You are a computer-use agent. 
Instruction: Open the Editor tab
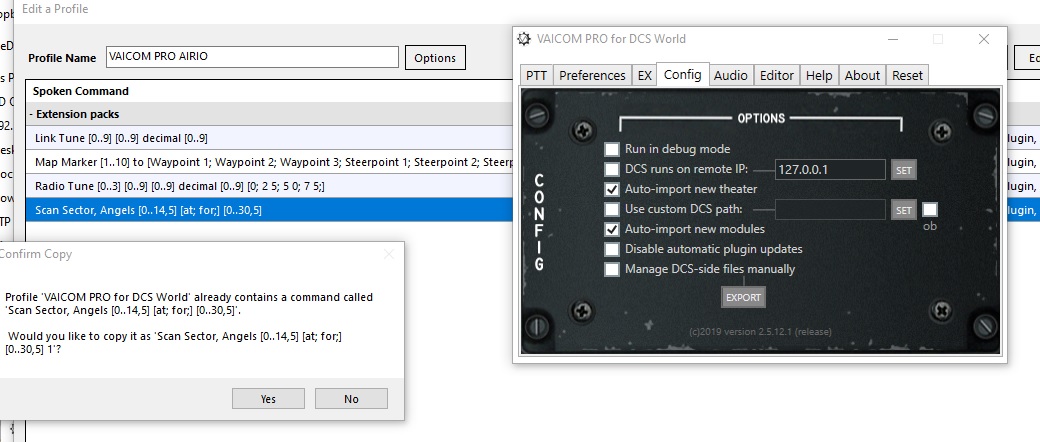(777, 76)
